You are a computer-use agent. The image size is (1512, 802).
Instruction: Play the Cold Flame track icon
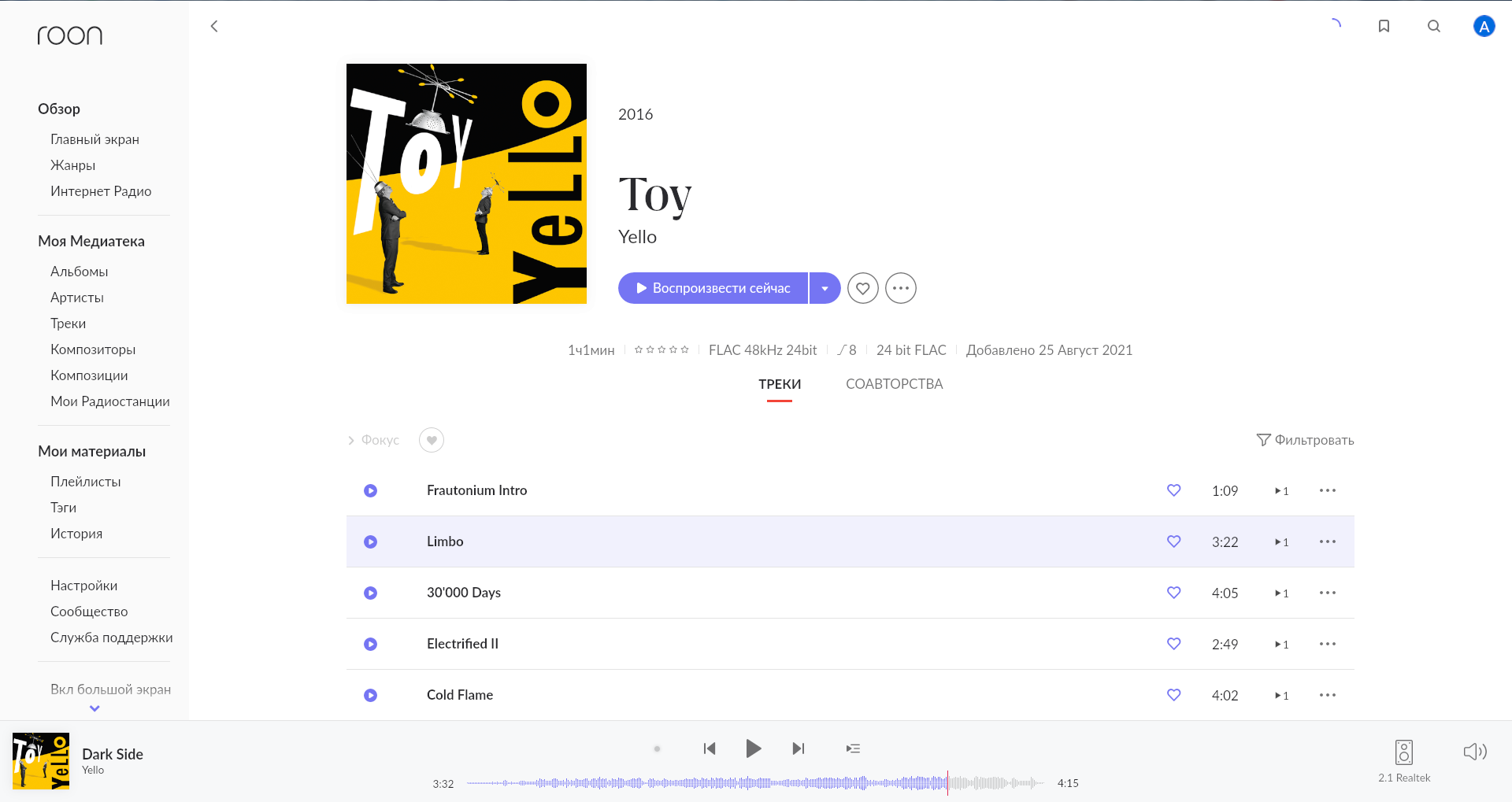[370, 695]
